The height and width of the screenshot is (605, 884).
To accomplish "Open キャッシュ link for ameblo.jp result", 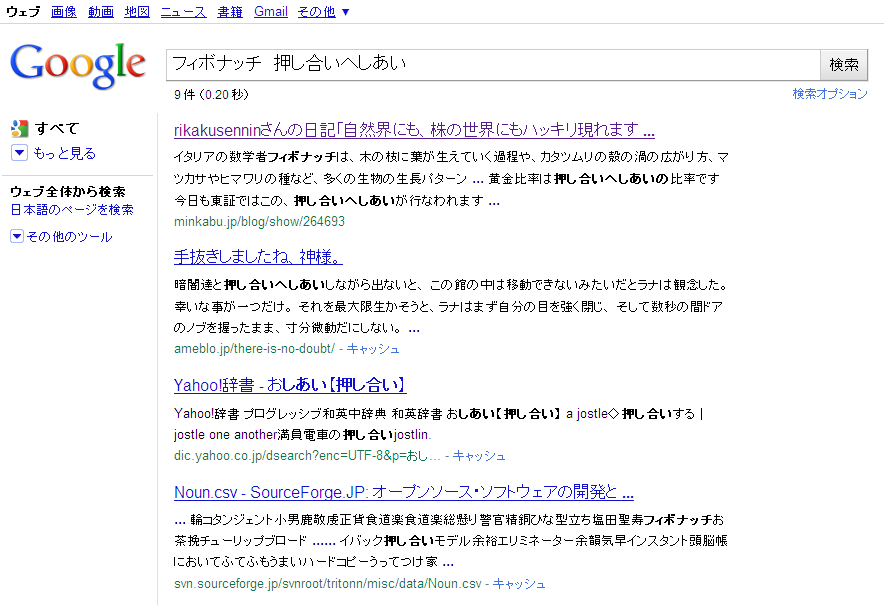I will [373, 348].
